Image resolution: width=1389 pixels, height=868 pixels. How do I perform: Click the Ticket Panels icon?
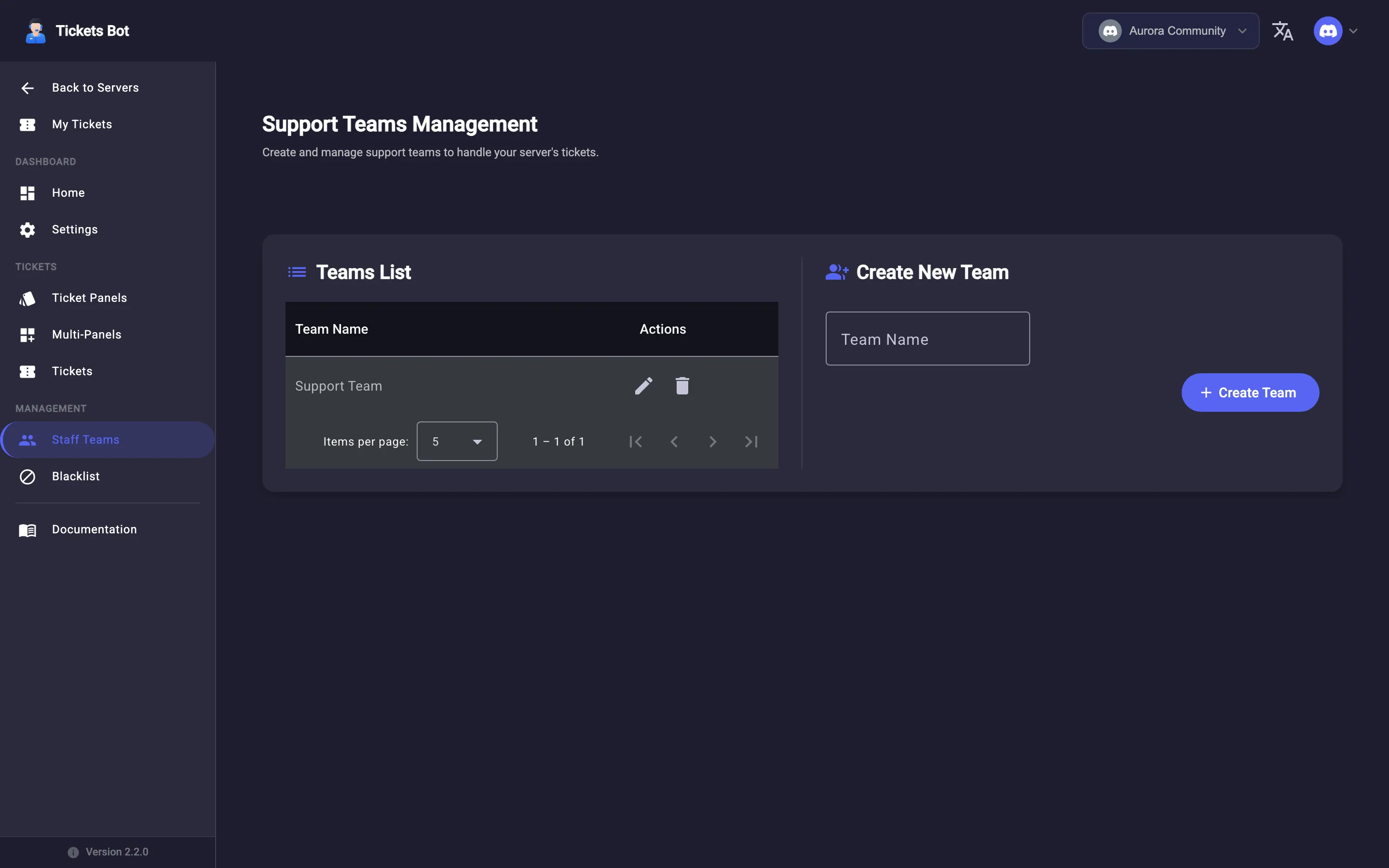click(x=27, y=298)
